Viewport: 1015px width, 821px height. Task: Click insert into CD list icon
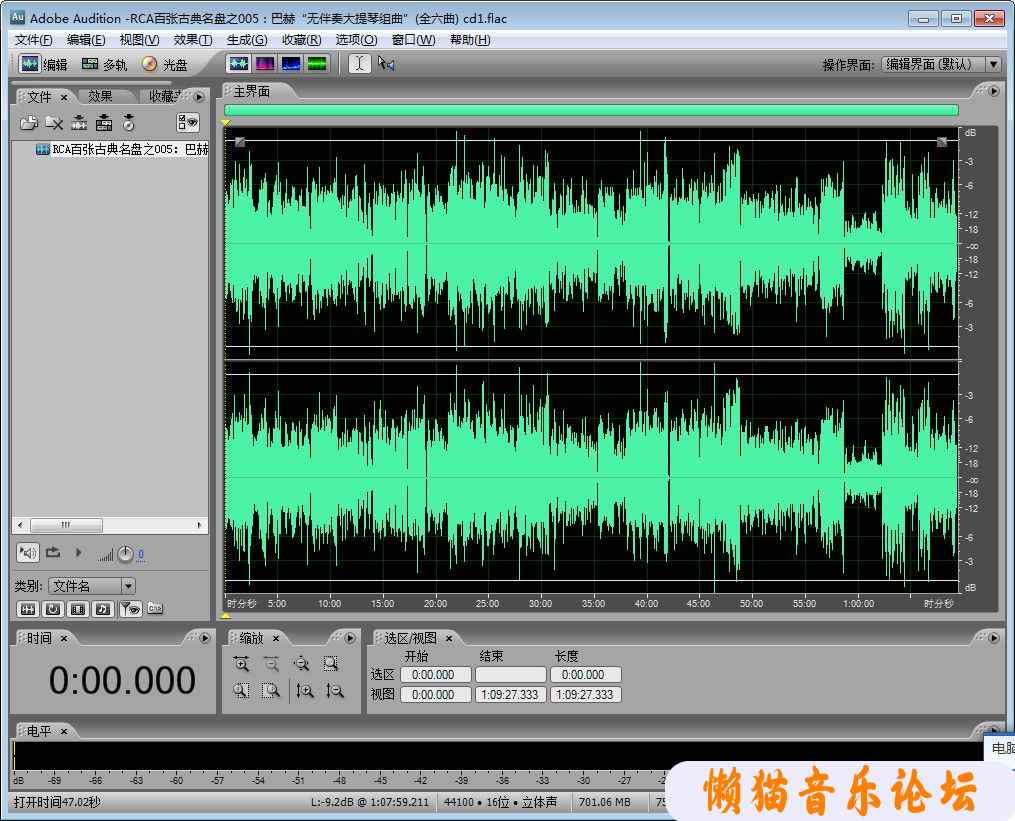129,122
